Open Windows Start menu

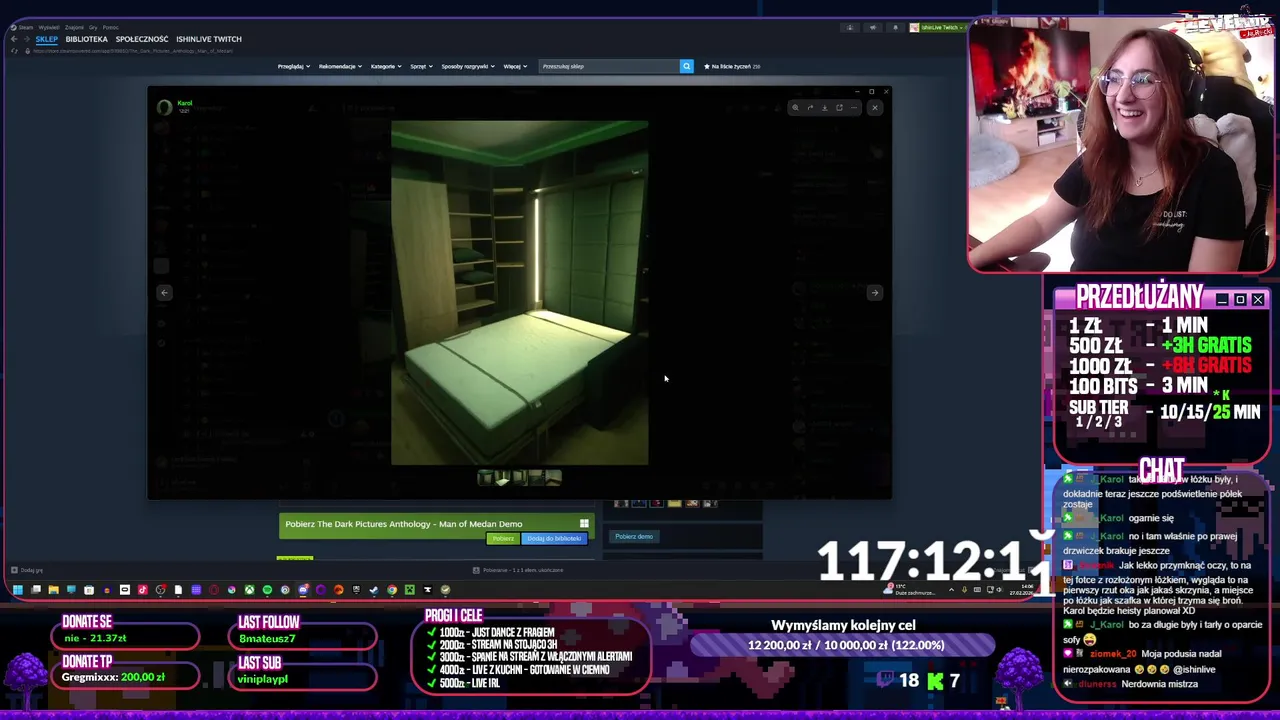18,590
